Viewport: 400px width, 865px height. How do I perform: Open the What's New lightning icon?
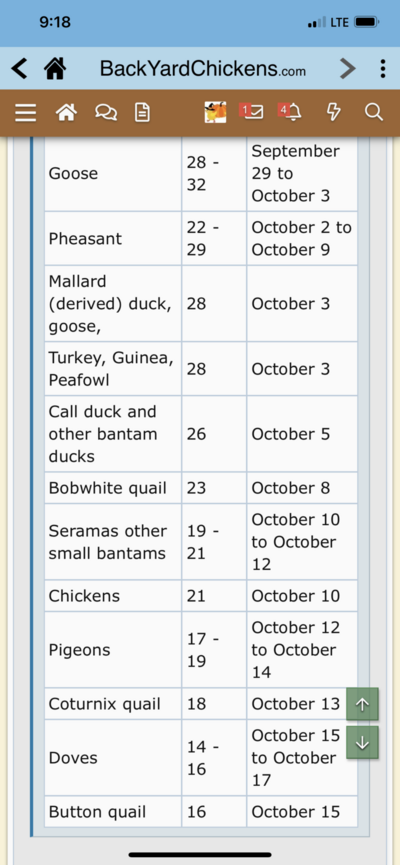[x=334, y=113]
